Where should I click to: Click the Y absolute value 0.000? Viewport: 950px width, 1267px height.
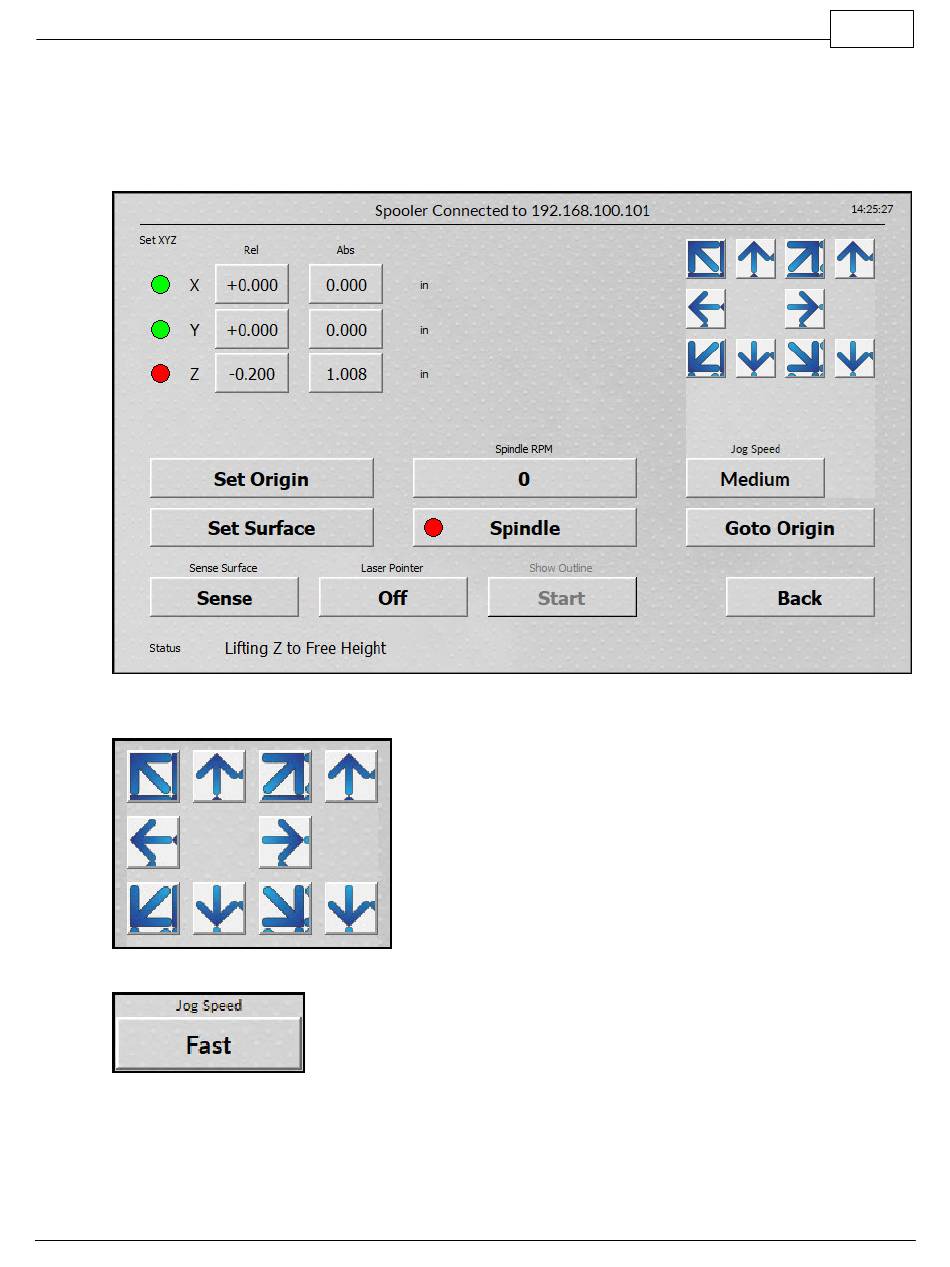click(346, 329)
